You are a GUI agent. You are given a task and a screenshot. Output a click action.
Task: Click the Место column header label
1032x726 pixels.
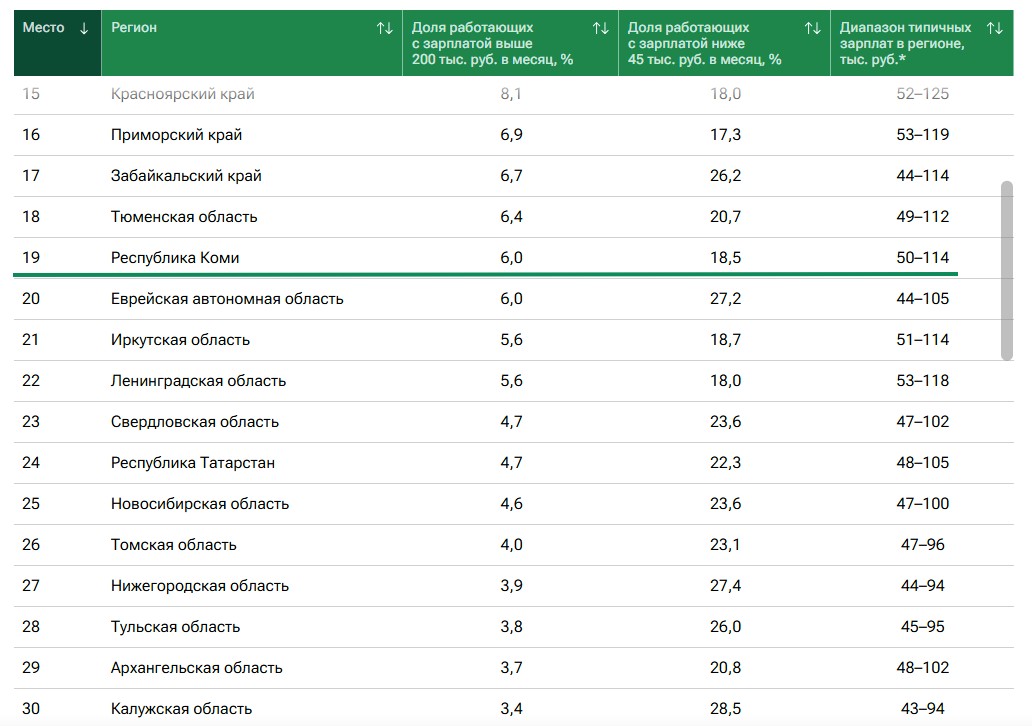click(x=43, y=28)
